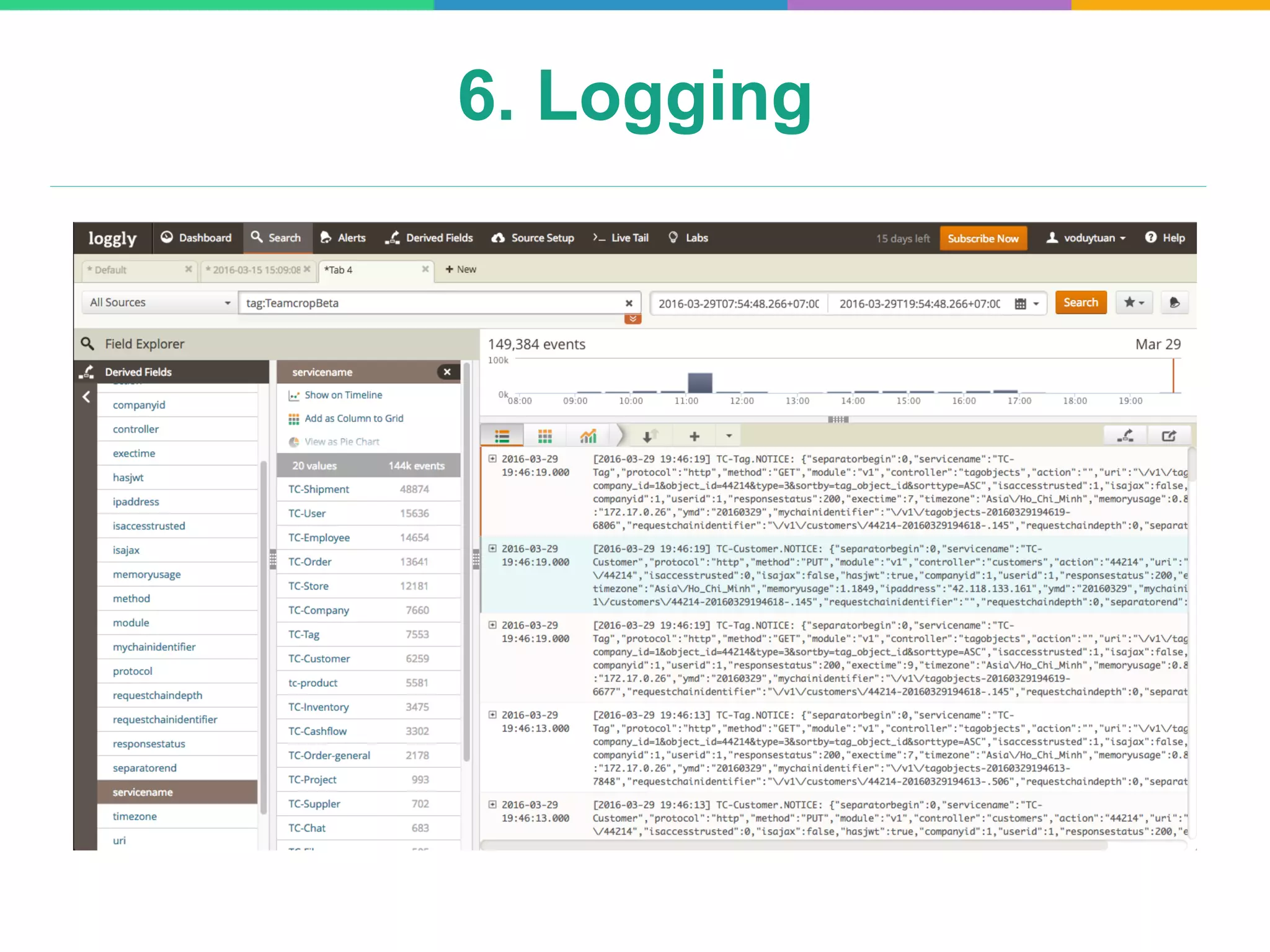Add a New search tab
Viewport: 1270px width, 952px height.
point(461,270)
